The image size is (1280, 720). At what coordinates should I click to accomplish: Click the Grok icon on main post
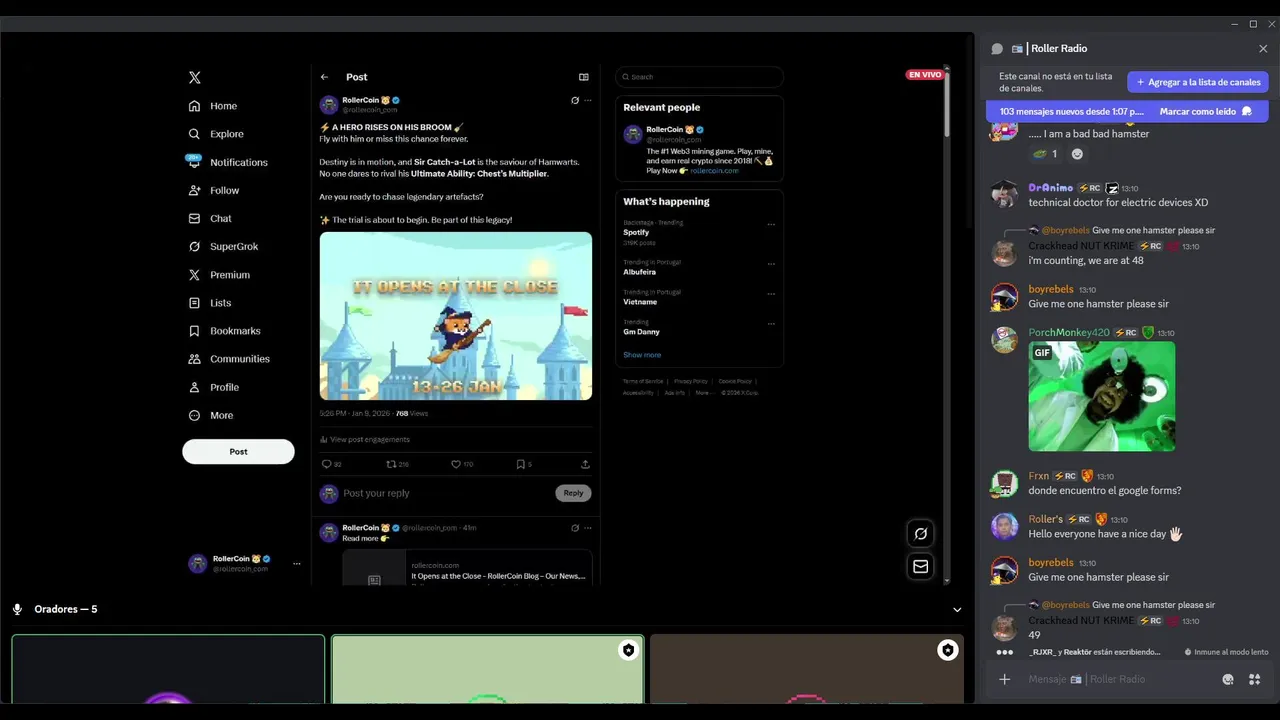(575, 100)
